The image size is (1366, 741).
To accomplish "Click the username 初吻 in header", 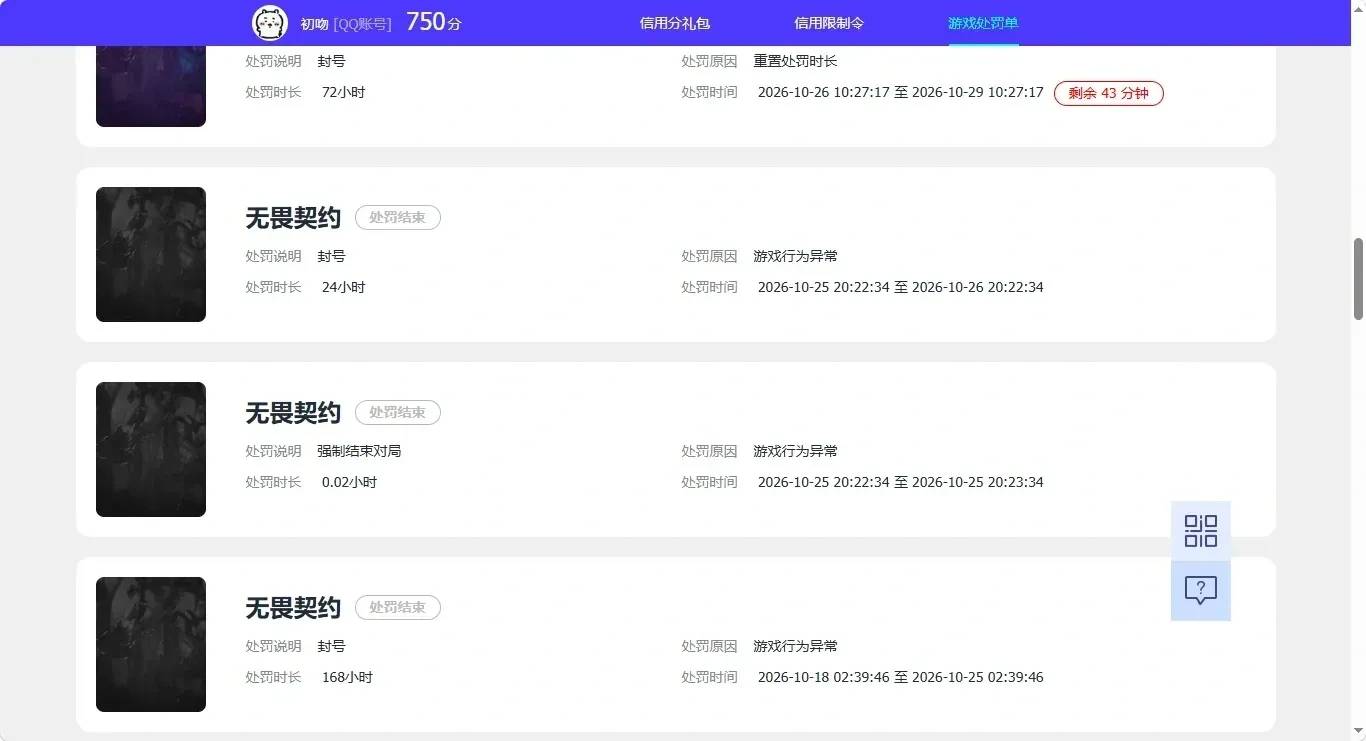I will (x=314, y=23).
